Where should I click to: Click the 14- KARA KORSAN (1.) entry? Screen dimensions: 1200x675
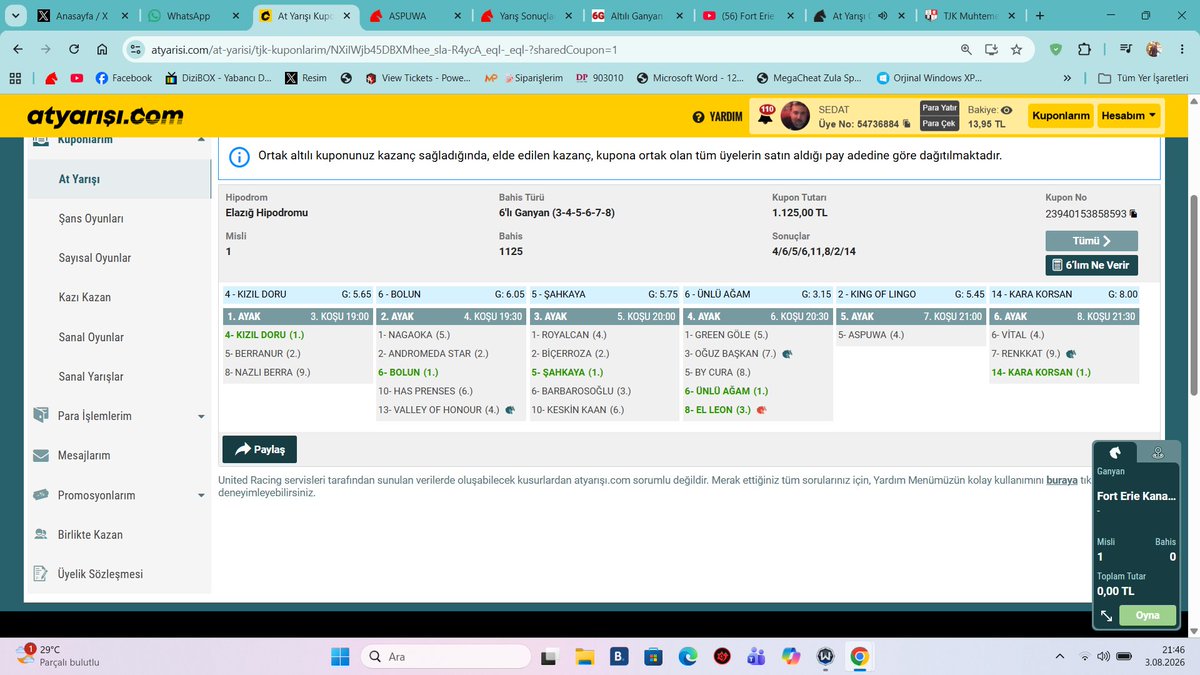pyautogui.click(x=1041, y=372)
